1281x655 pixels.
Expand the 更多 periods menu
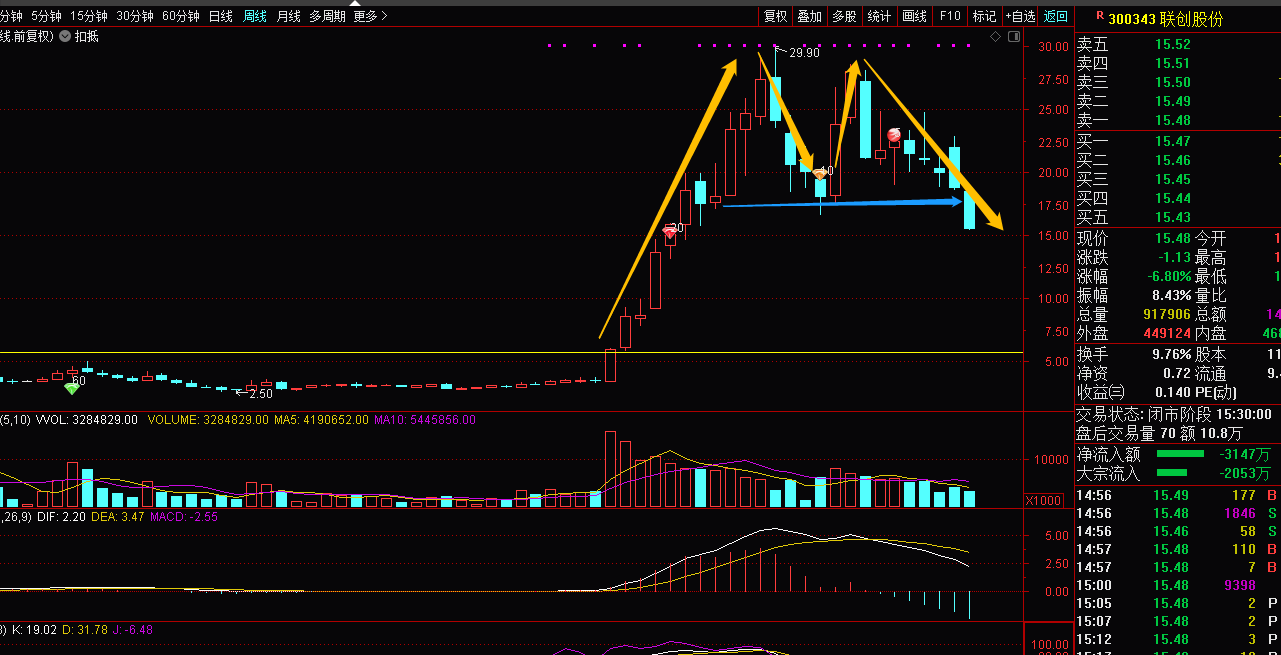pos(369,16)
